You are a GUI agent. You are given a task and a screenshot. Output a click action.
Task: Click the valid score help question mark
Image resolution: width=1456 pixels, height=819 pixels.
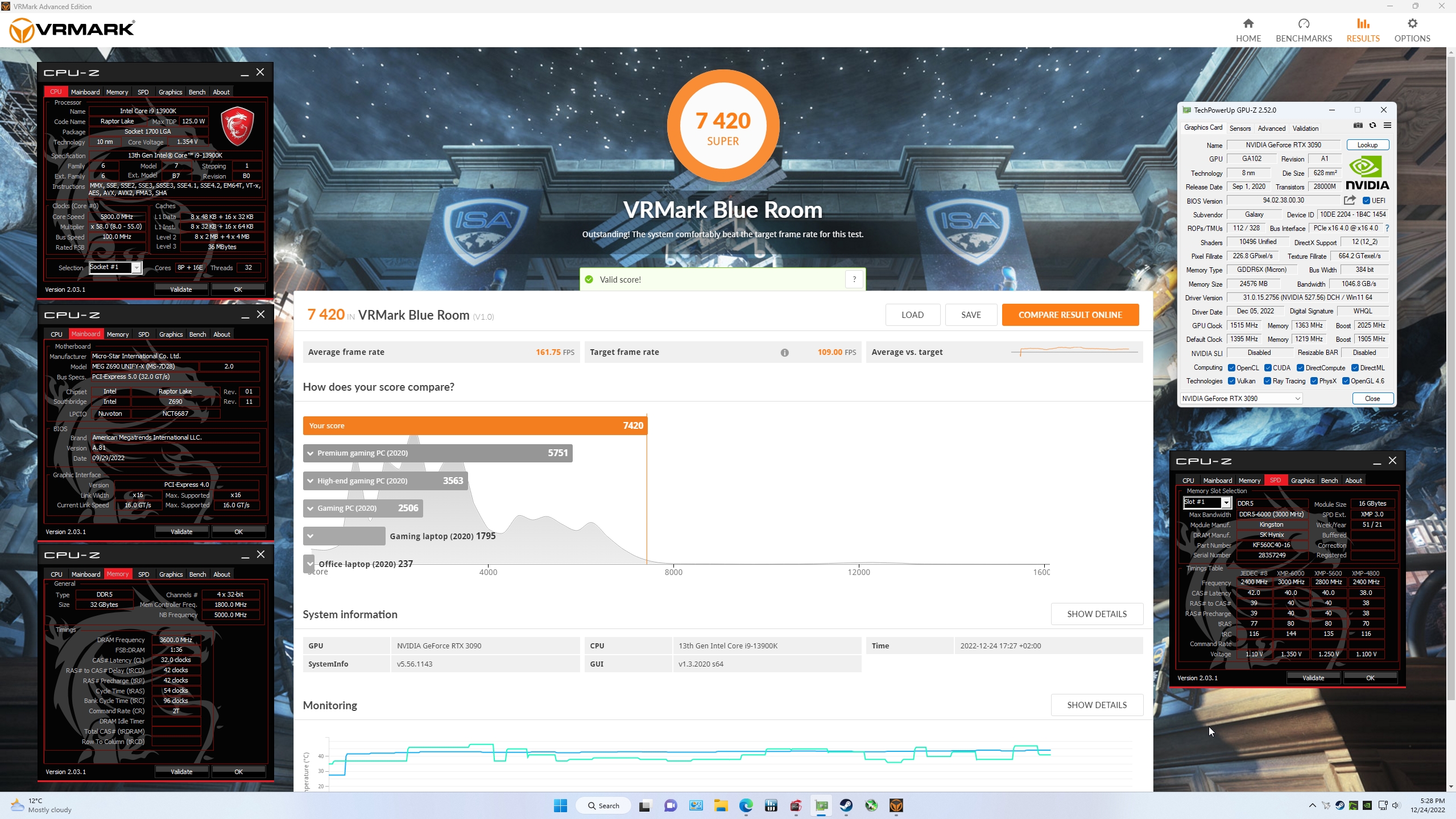[854, 279]
